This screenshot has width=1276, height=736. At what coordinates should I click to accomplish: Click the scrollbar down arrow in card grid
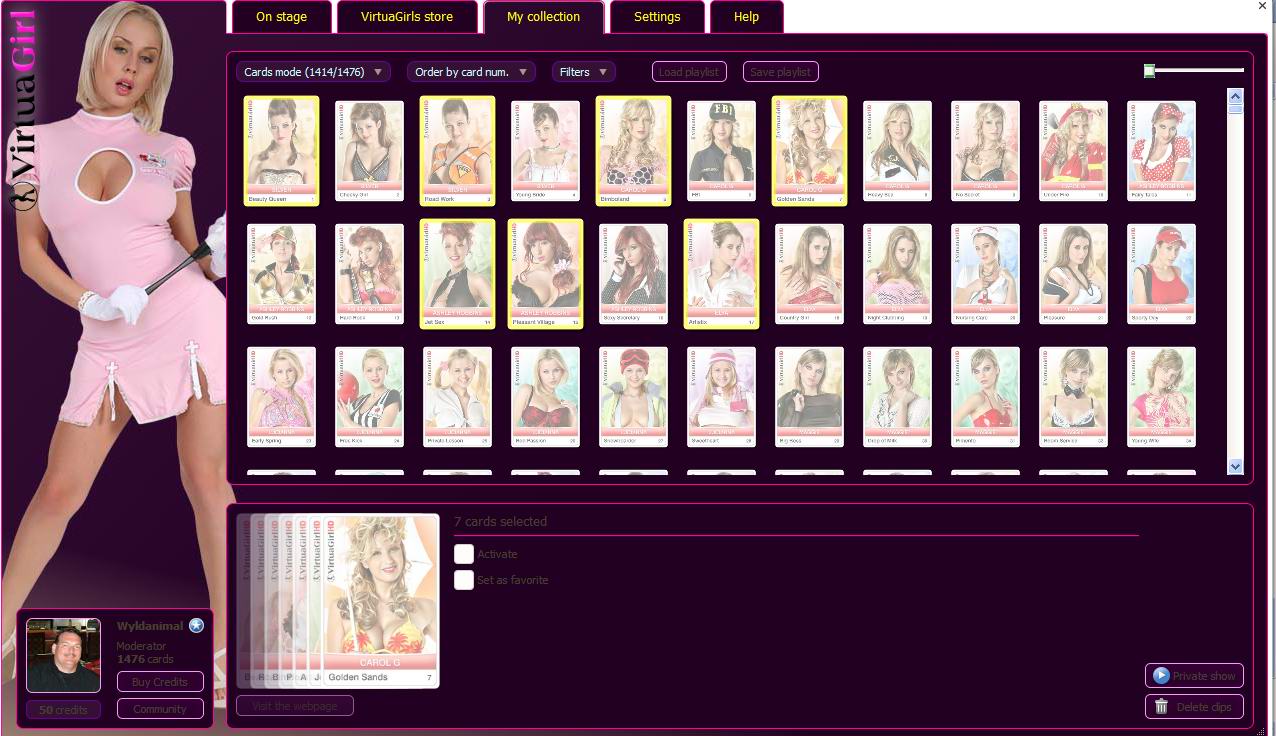1235,466
